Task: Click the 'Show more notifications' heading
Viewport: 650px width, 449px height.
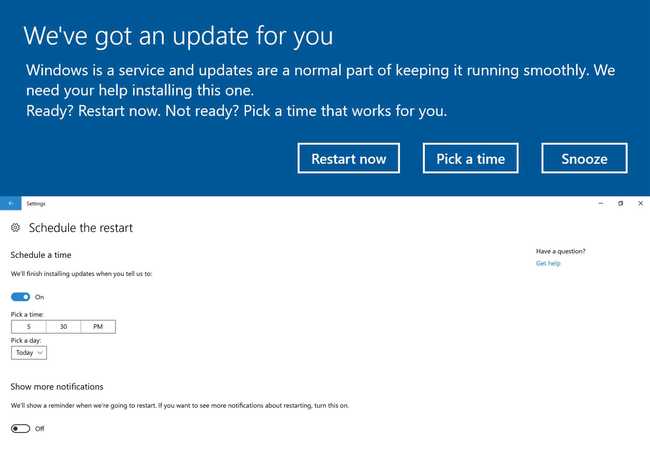Action: point(57,386)
